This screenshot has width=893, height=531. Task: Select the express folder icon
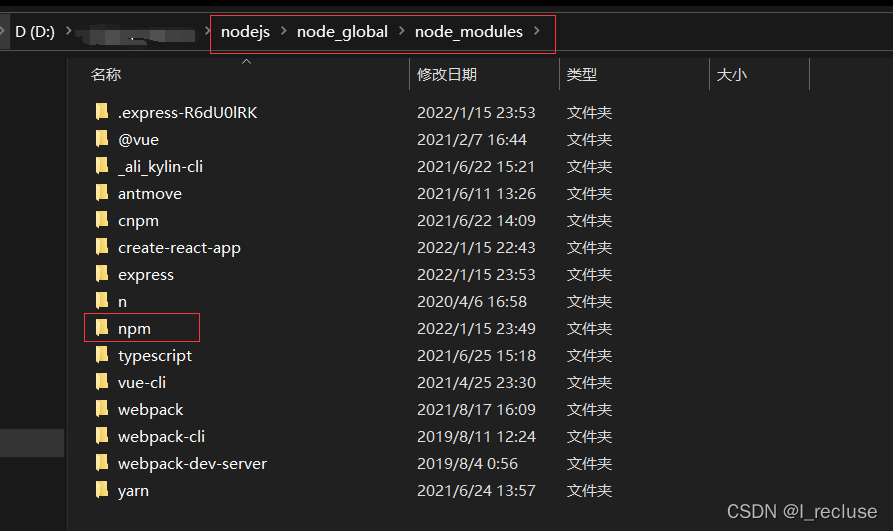102,273
